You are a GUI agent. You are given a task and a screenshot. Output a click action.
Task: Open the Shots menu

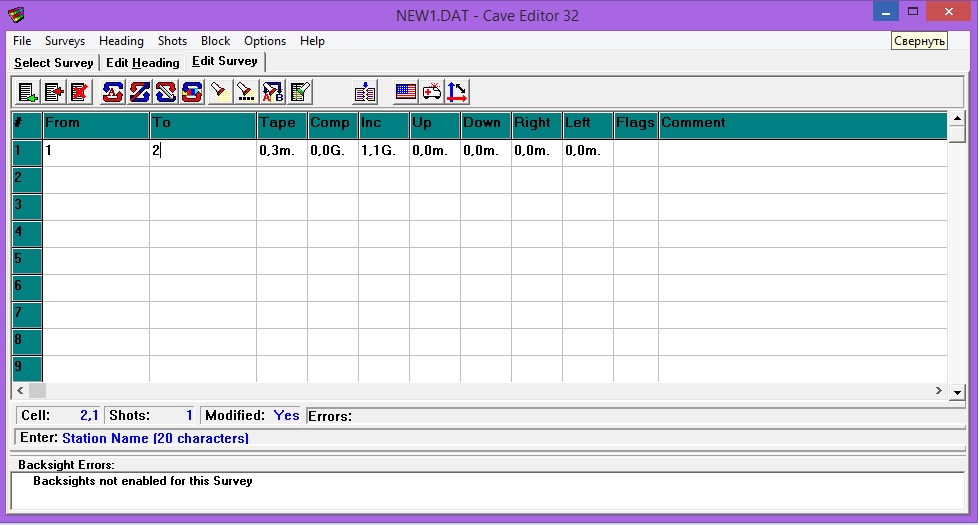(x=172, y=41)
